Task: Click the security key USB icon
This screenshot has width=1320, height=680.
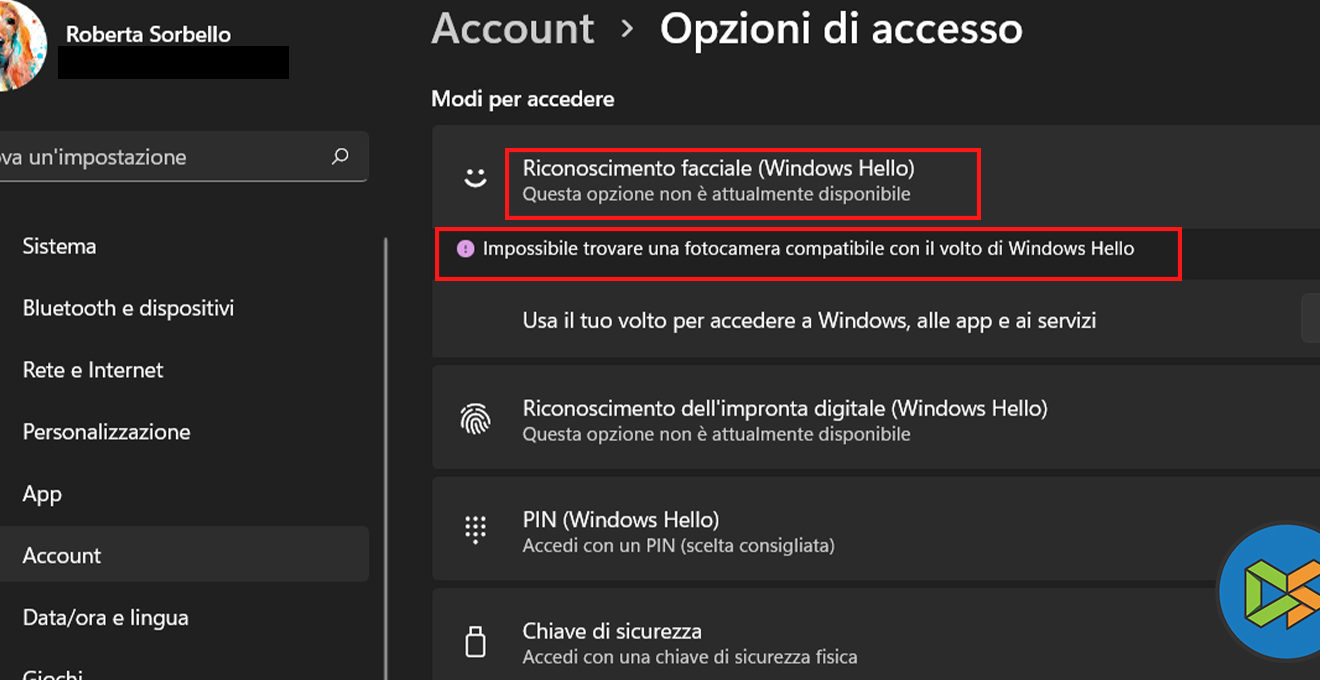Action: coord(475,641)
